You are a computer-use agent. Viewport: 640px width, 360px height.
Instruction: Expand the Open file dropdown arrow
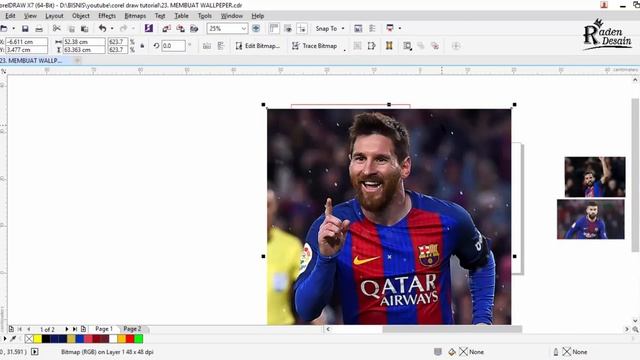coord(13,29)
